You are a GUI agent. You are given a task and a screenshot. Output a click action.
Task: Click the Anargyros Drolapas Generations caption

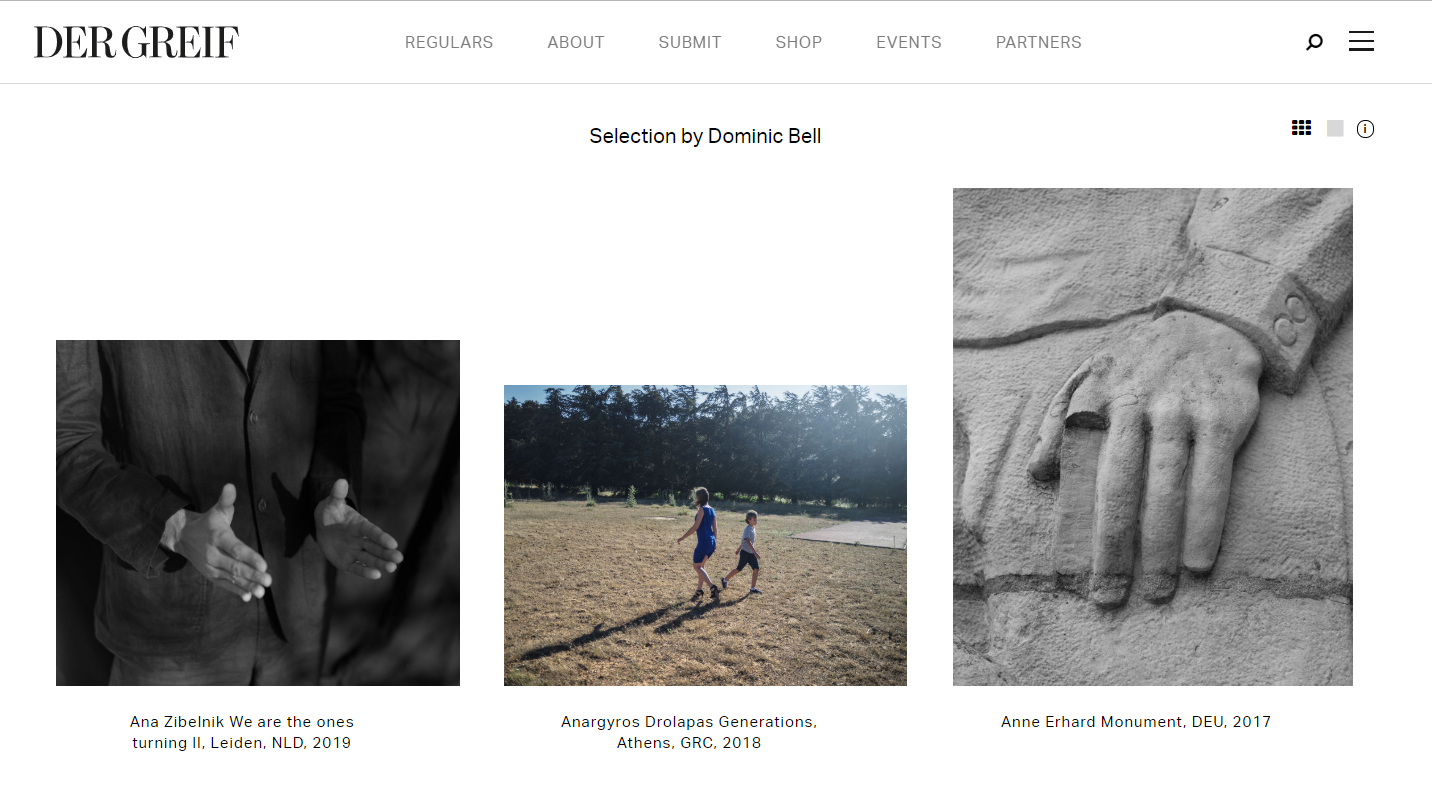point(689,732)
